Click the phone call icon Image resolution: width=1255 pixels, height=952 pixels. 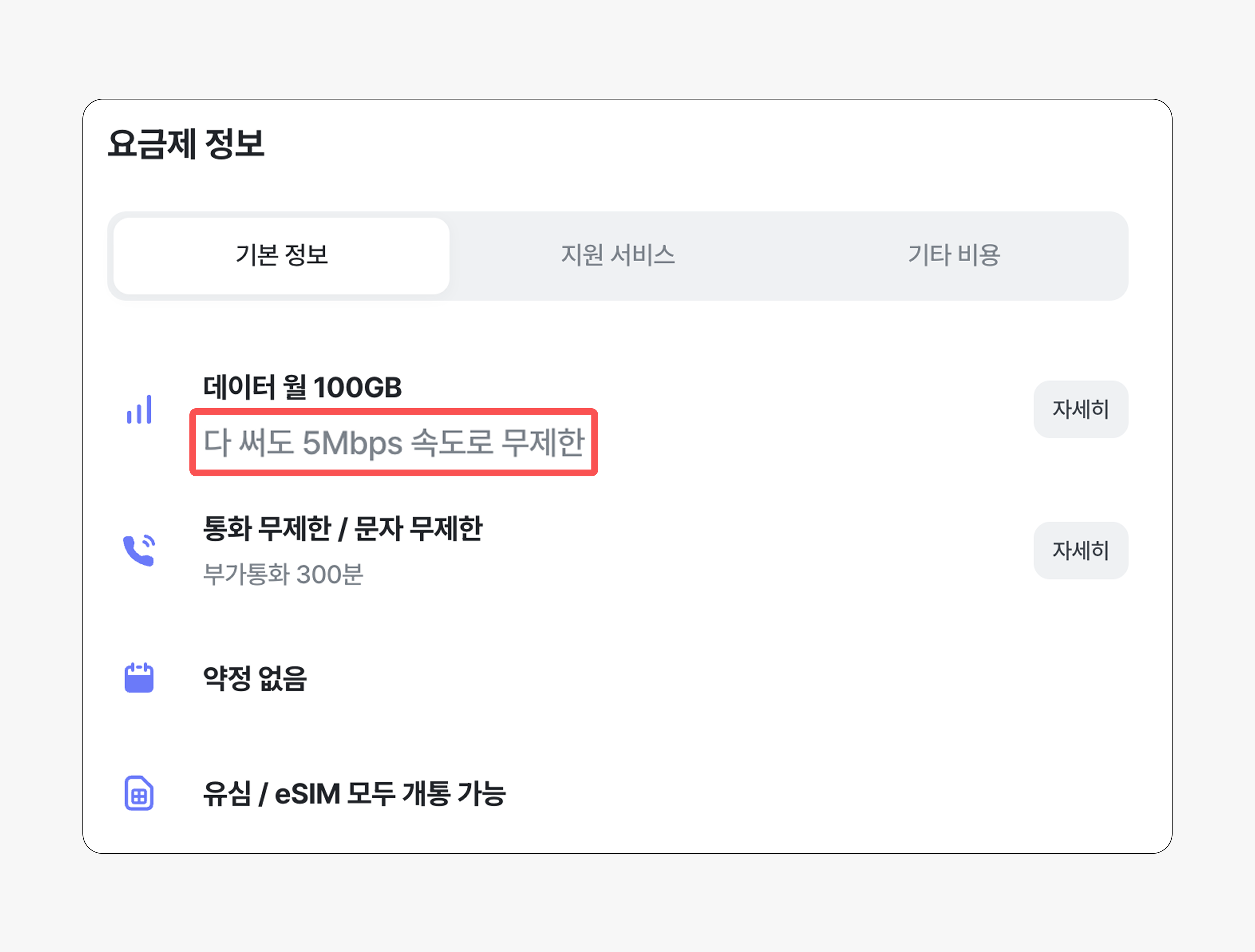(139, 550)
